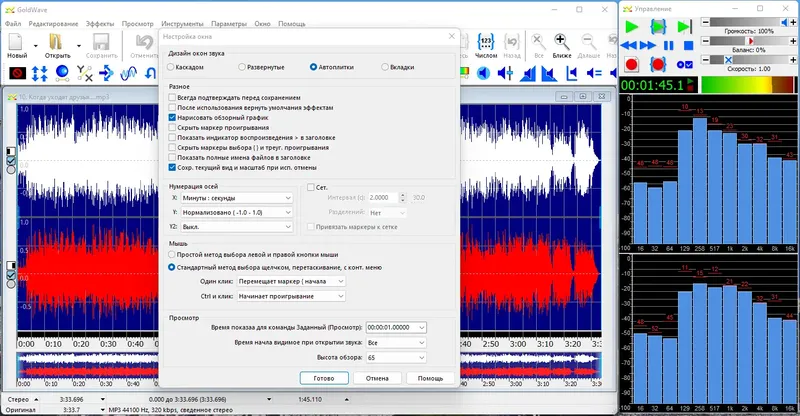Start recording with the red Record button
The height and width of the screenshot is (416, 800).
631,64
